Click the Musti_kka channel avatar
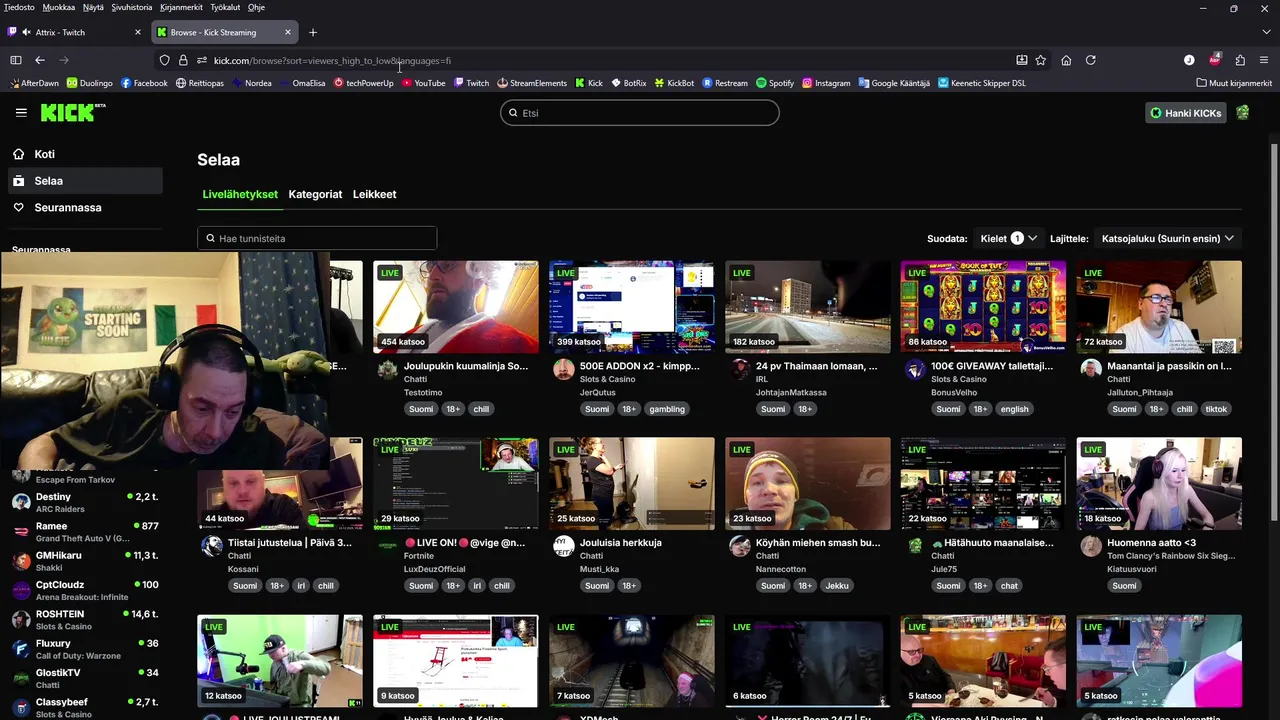 (564, 545)
